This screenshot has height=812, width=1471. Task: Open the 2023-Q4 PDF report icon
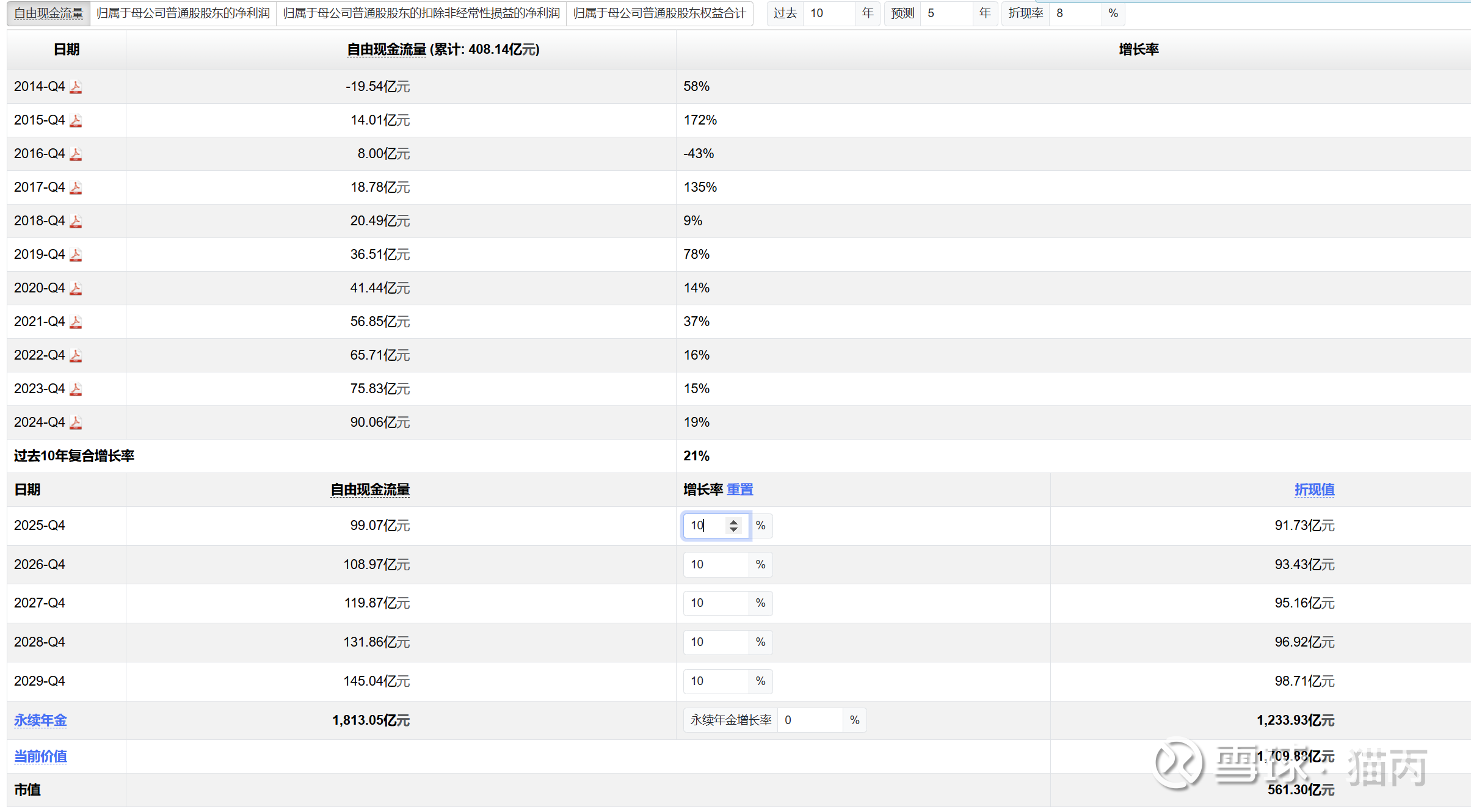coord(76,389)
